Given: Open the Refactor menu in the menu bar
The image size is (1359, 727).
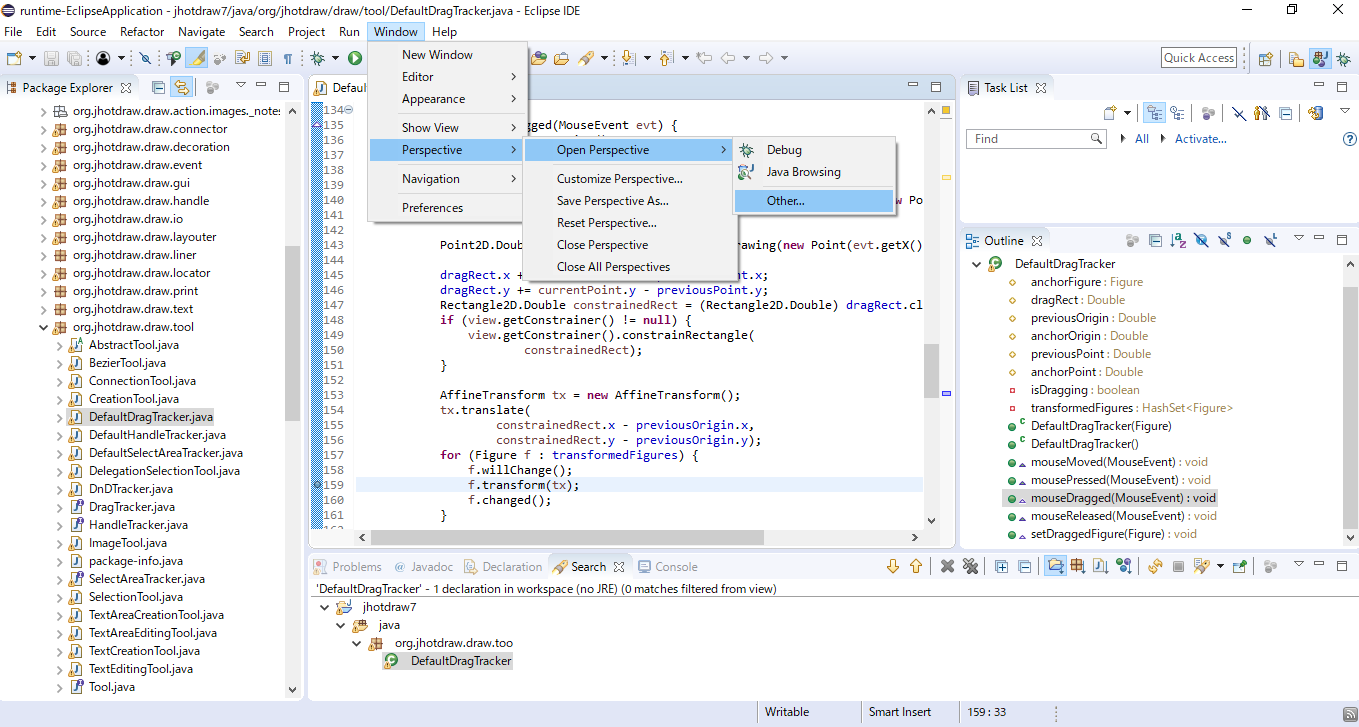Looking at the screenshot, I should [x=142, y=32].
